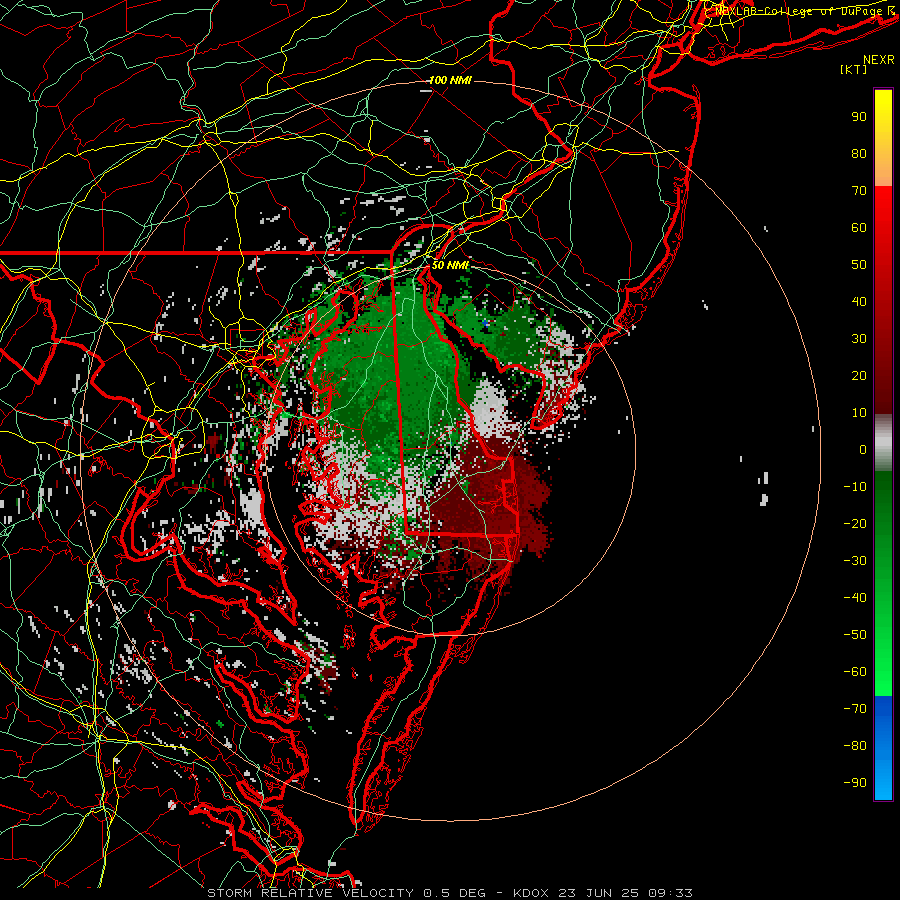Select the 50 NMI range ring label

point(450,265)
